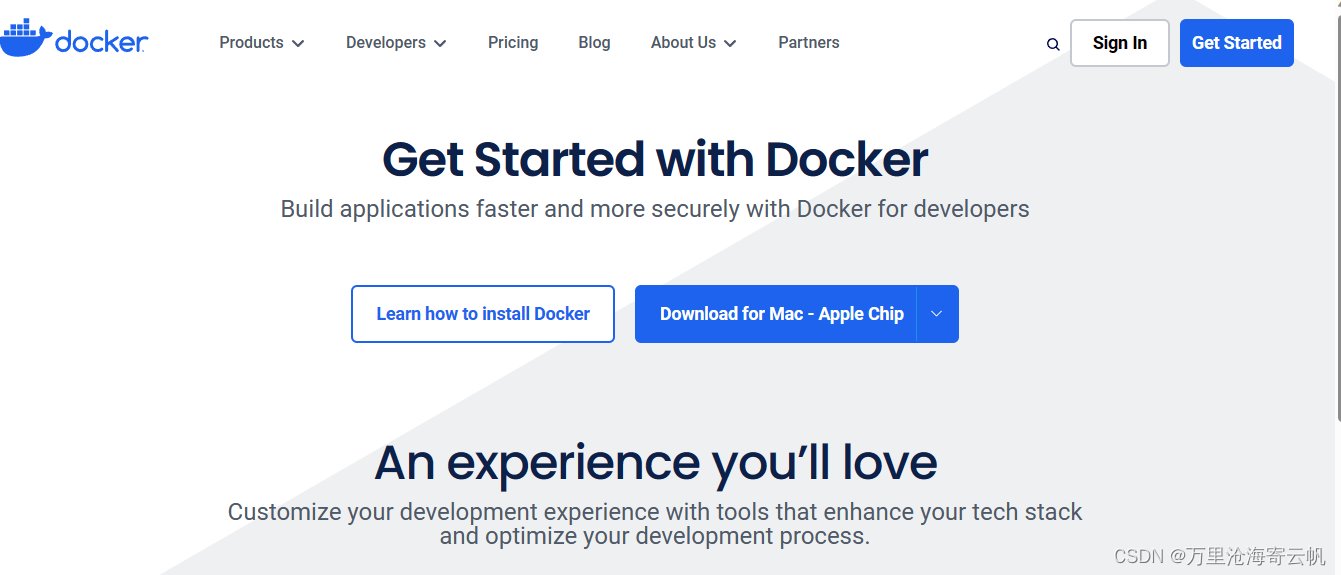Viewport: 1341px width, 575px height.
Task: Click the Docker whale logo
Action: point(74,38)
